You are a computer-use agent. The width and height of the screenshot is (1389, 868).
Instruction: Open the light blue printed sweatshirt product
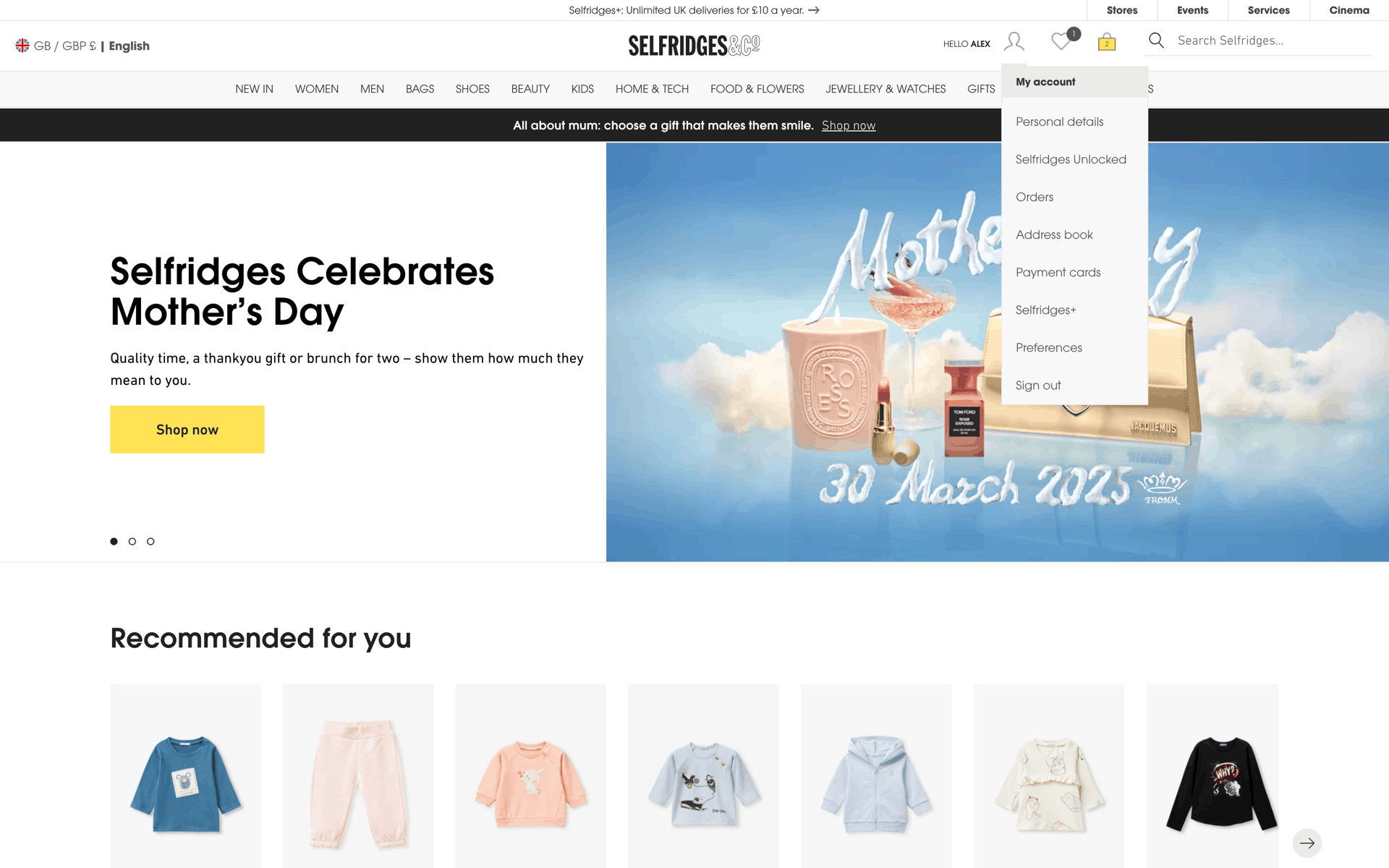point(703,776)
